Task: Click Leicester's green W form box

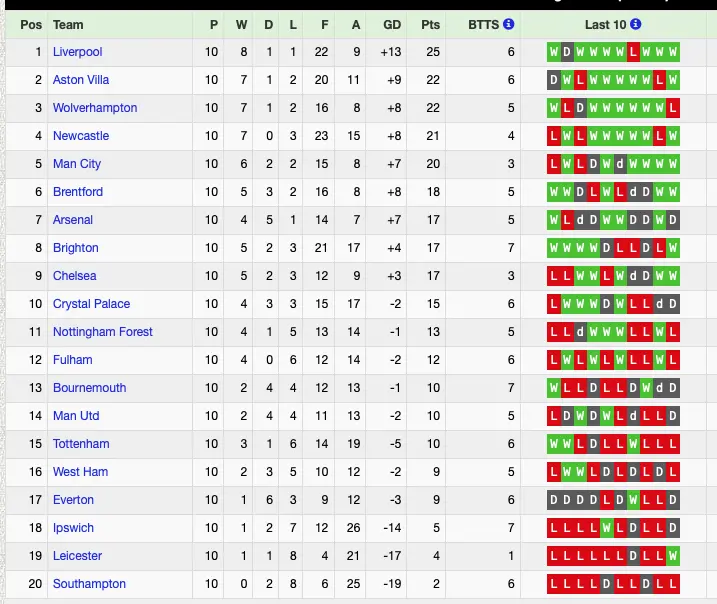Action: click(673, 556)
